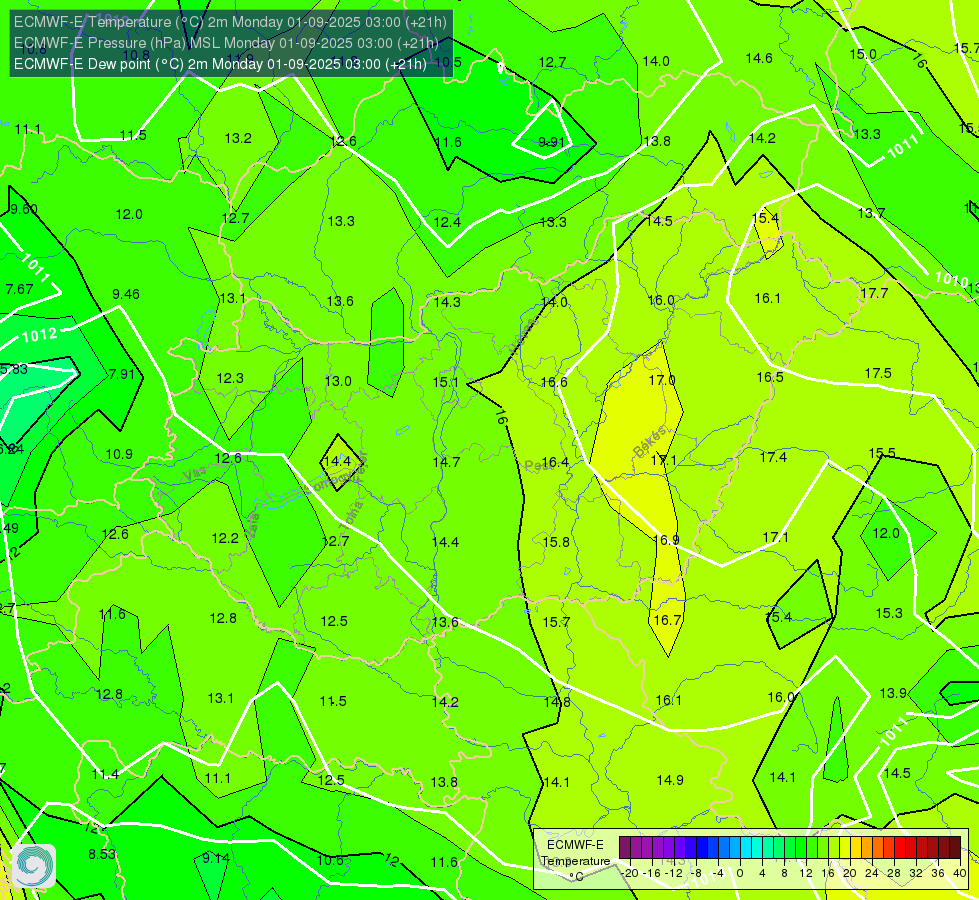Click the 16.9 temperature value

666,540
